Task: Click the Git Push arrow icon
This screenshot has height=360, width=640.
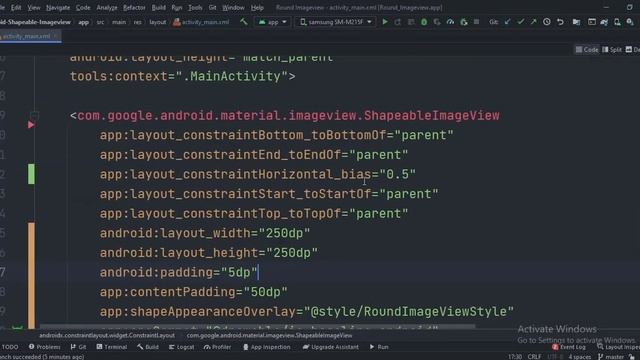Action: (533, 22)
